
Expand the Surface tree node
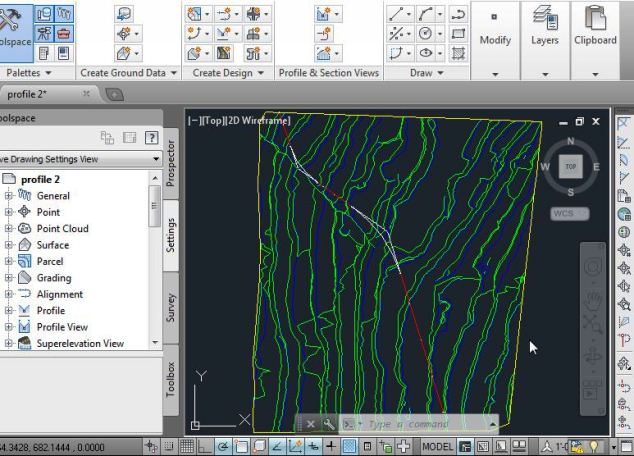(x=8, y=245)
